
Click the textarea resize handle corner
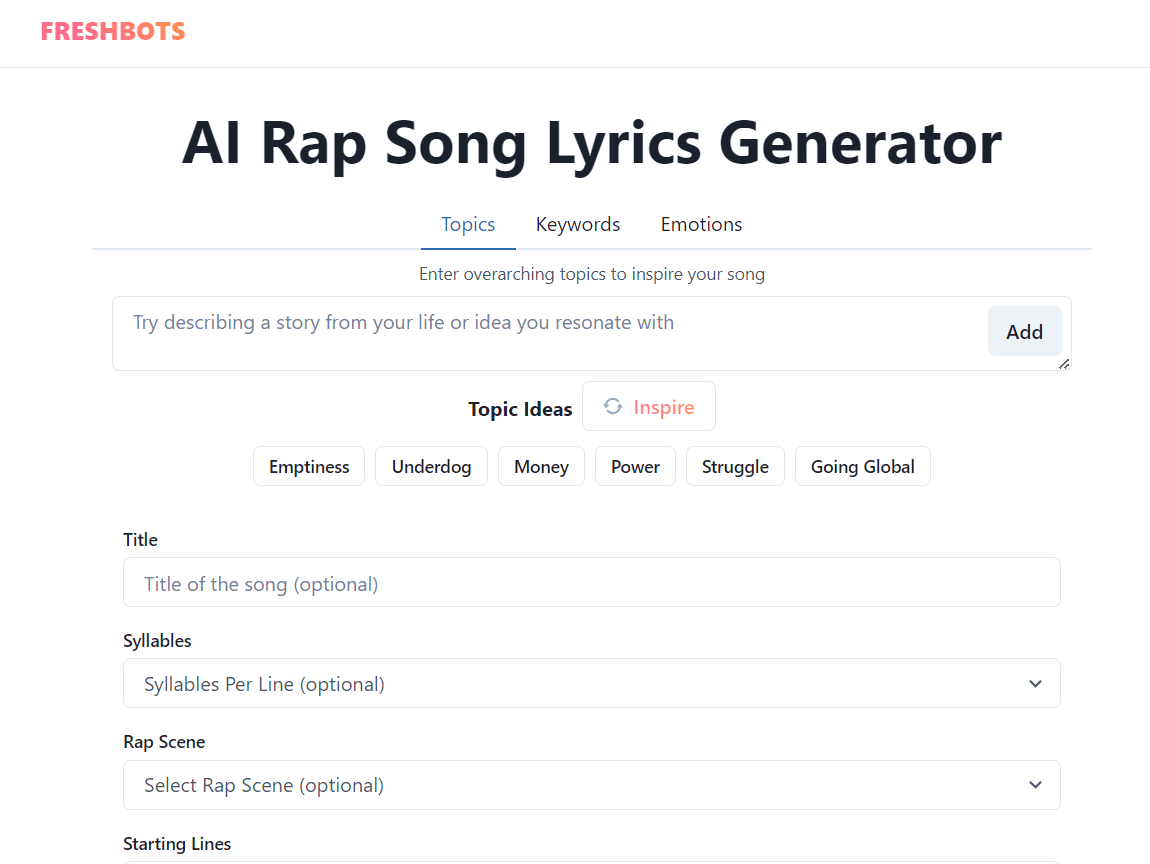(x=1064, y=364)
